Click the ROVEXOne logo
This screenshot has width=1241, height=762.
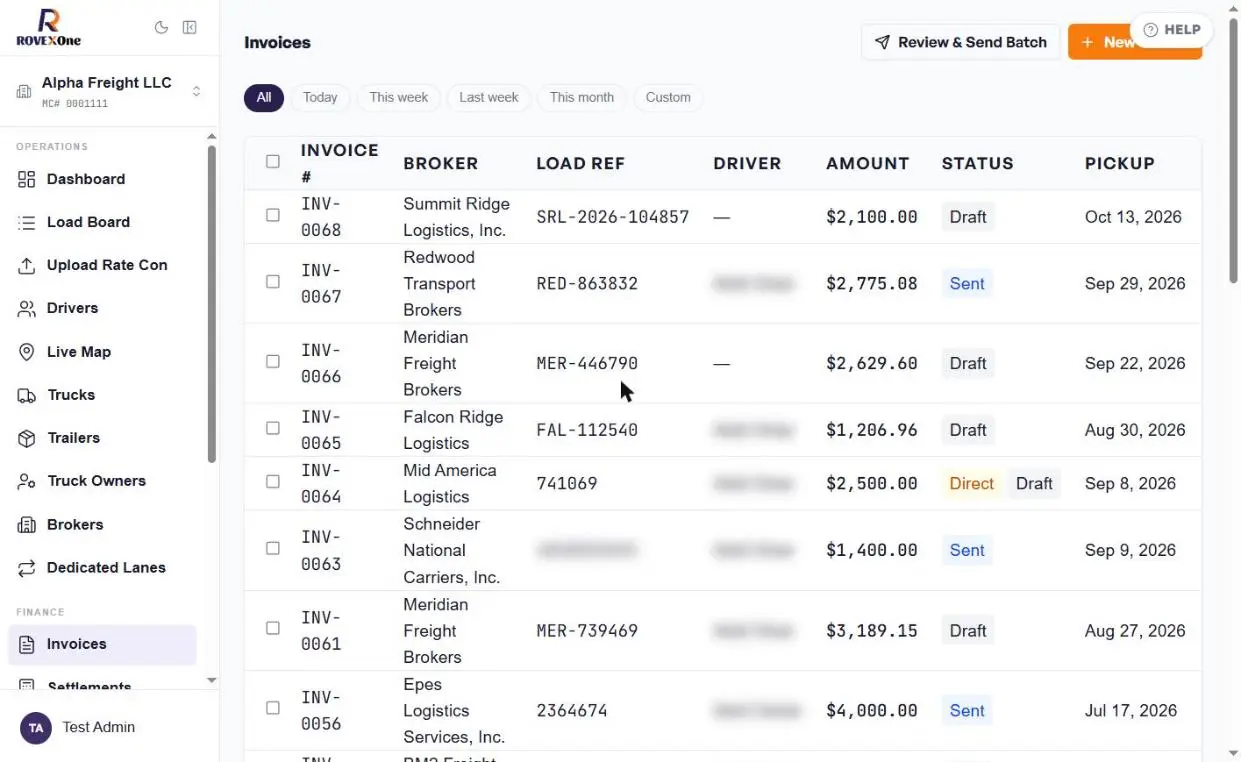[48, 27]
